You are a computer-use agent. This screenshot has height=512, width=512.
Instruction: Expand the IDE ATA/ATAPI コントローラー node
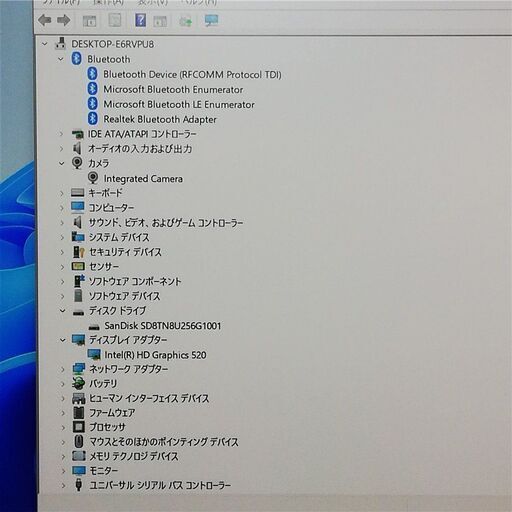click(x=61, y=134)
